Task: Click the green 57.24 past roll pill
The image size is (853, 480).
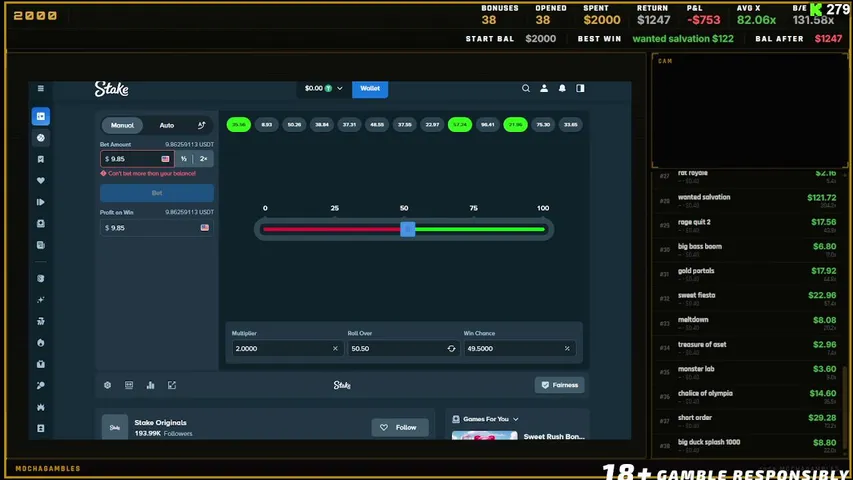Action: click(x=460, y=125)
